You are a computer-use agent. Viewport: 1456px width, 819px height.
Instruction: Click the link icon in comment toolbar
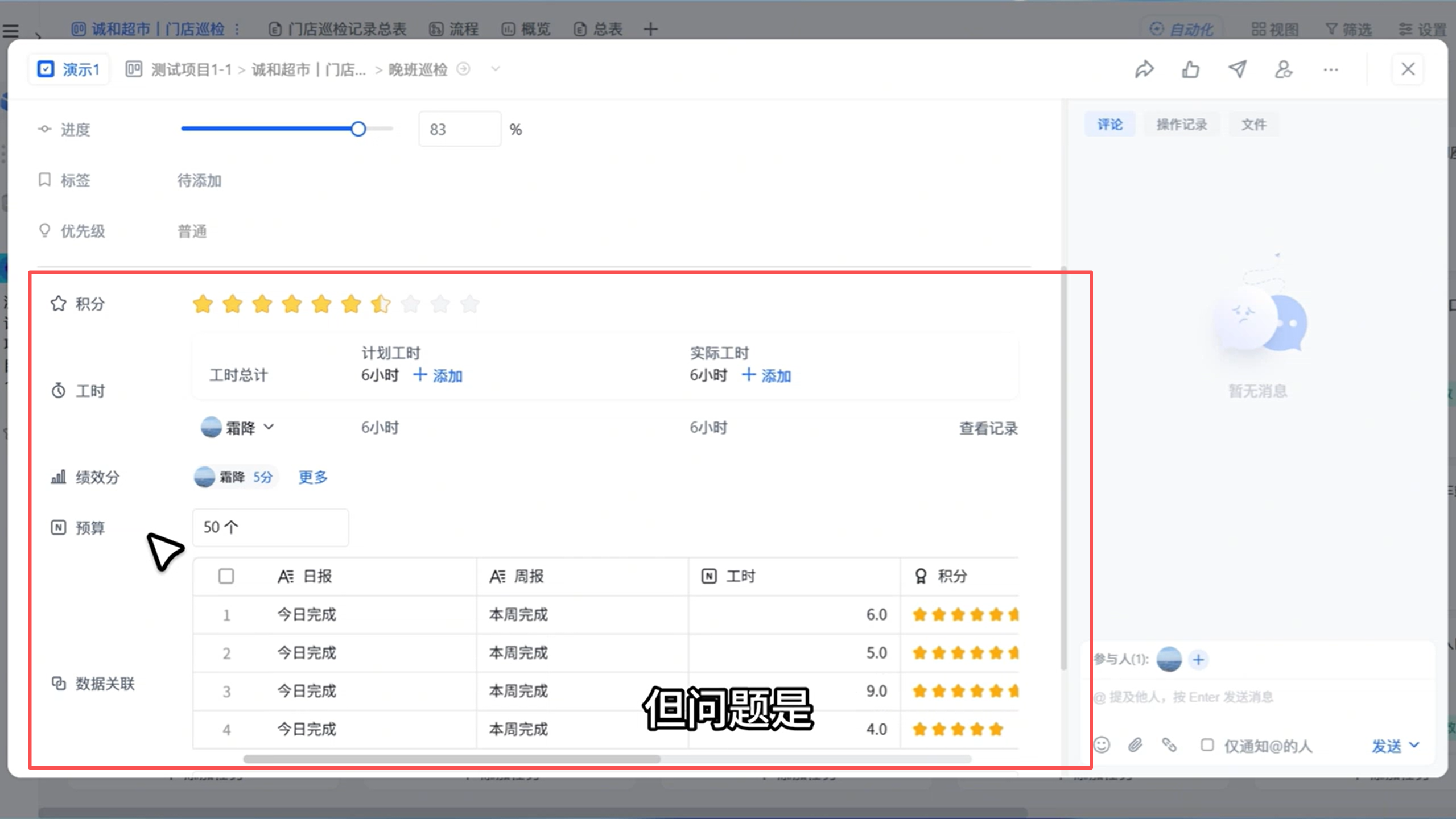pos(1169,744)
